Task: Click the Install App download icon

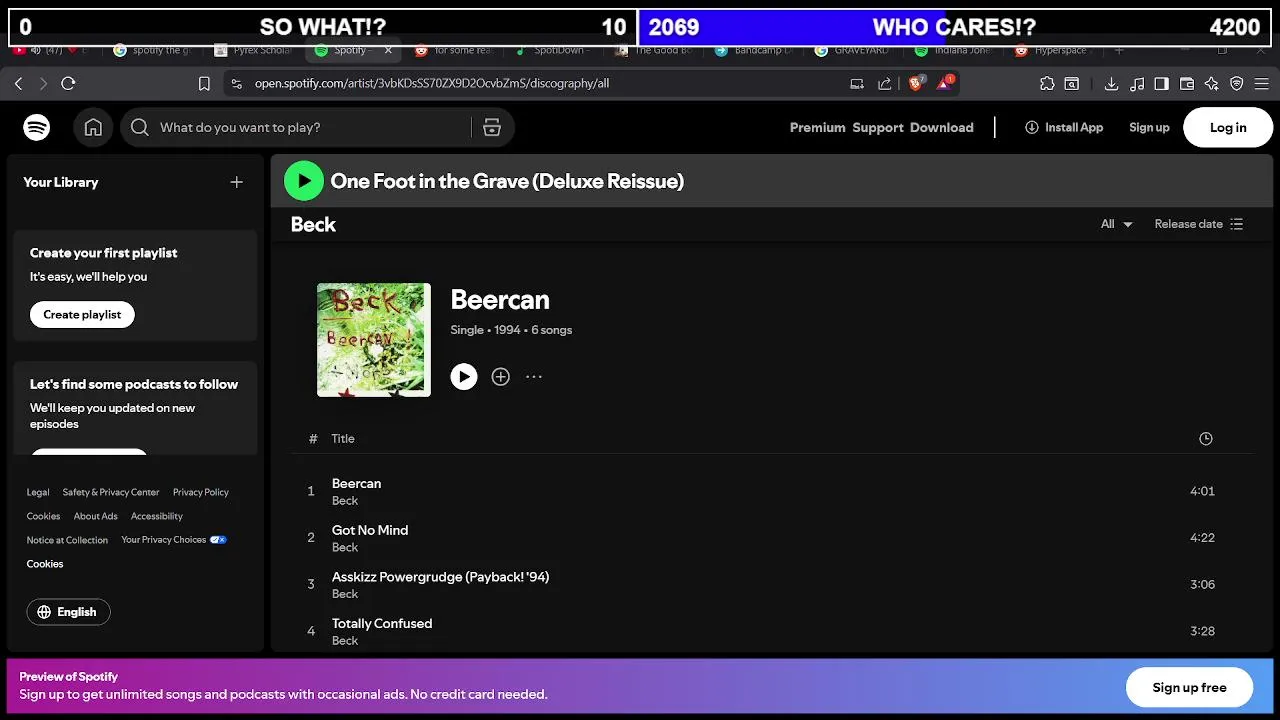Action: [1032, 127]
